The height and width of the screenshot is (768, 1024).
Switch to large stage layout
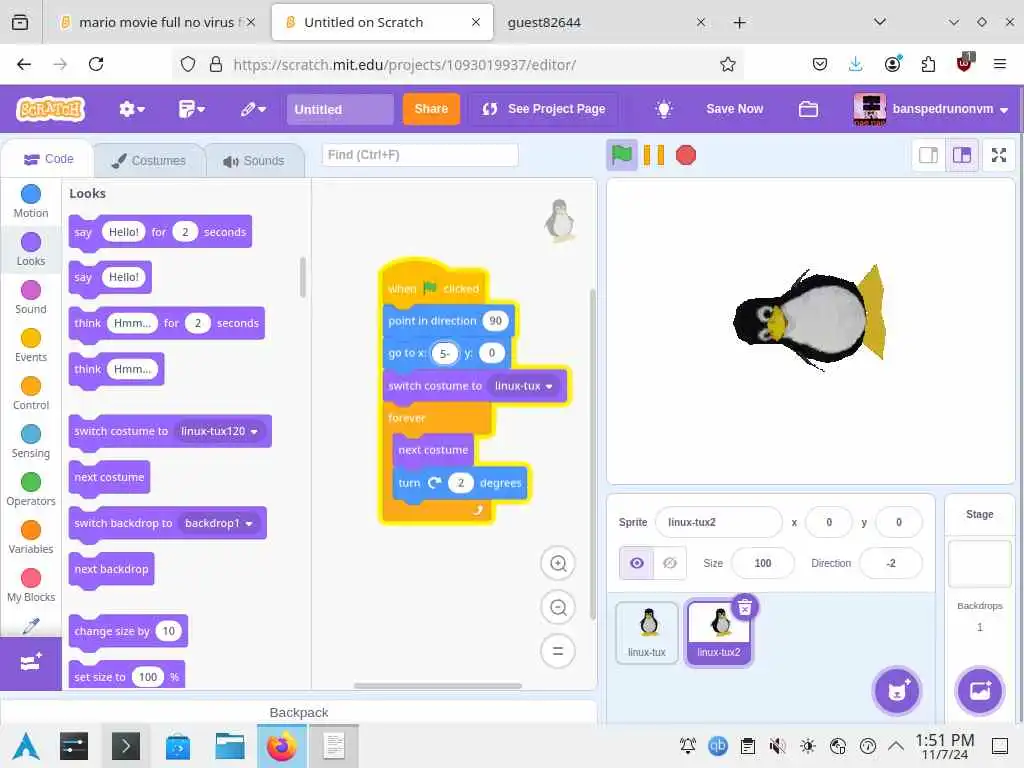[x=962, y=155]
